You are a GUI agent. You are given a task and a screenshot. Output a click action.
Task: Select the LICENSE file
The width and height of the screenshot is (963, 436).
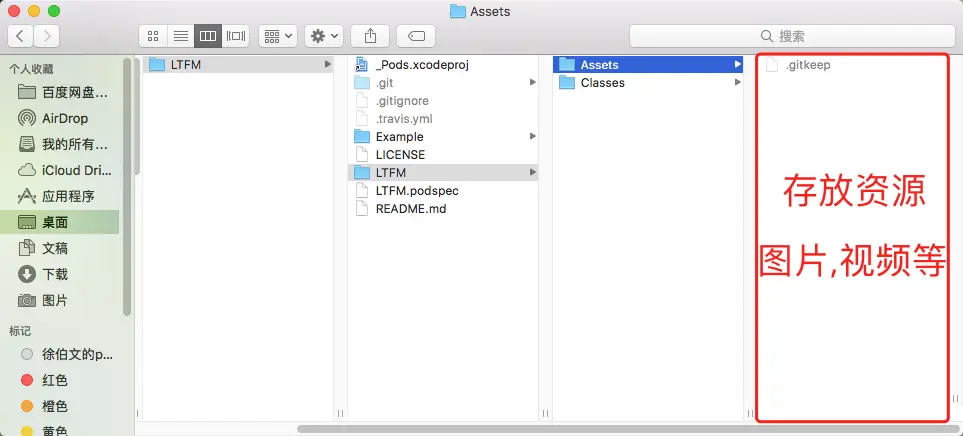443,155
